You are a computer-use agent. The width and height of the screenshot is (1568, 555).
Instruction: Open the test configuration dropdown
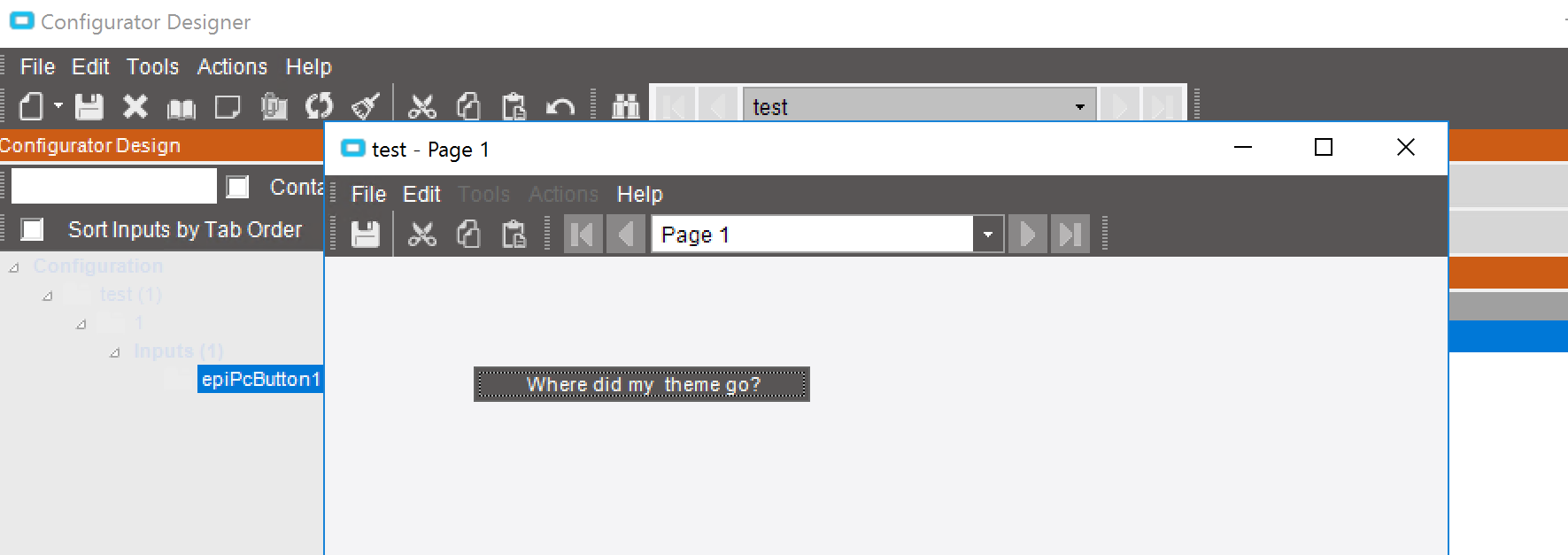tap(1080, 107)
